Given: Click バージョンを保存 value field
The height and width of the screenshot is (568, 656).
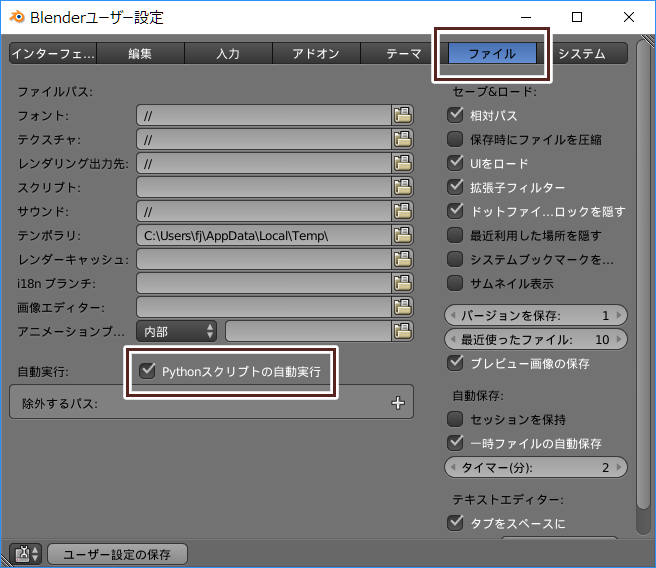Looking at the screenshot, I should [x=536, y=315].
